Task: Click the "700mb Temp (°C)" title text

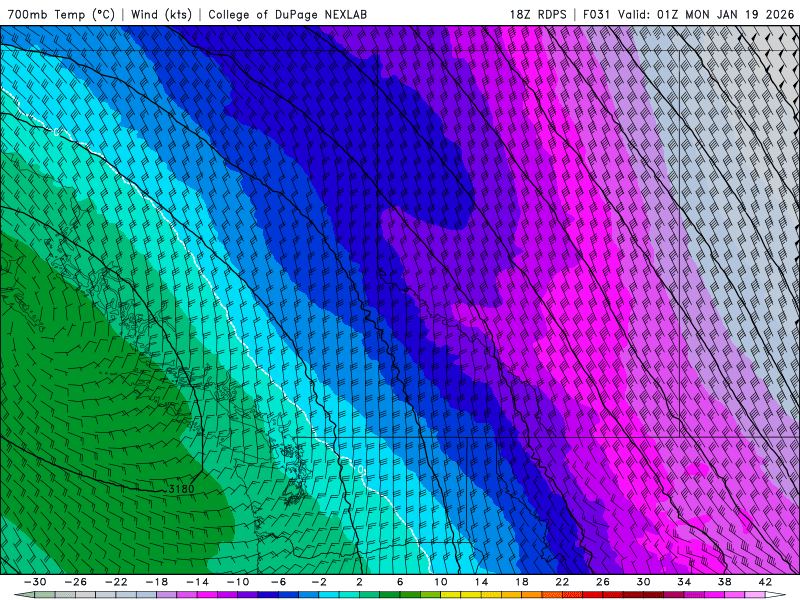Action: tap(61, 14)
